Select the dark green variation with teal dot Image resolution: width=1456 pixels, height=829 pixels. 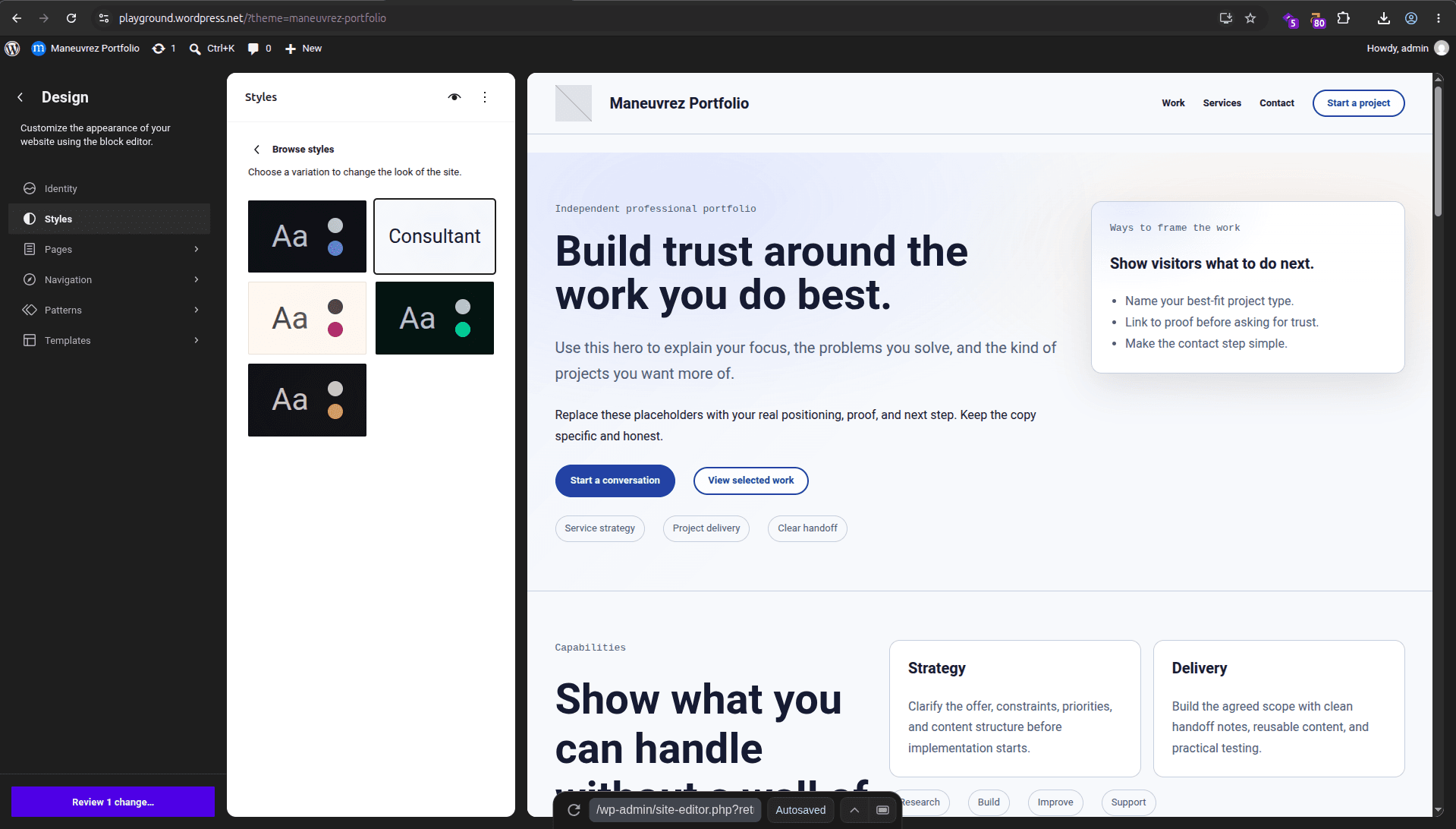435,318
